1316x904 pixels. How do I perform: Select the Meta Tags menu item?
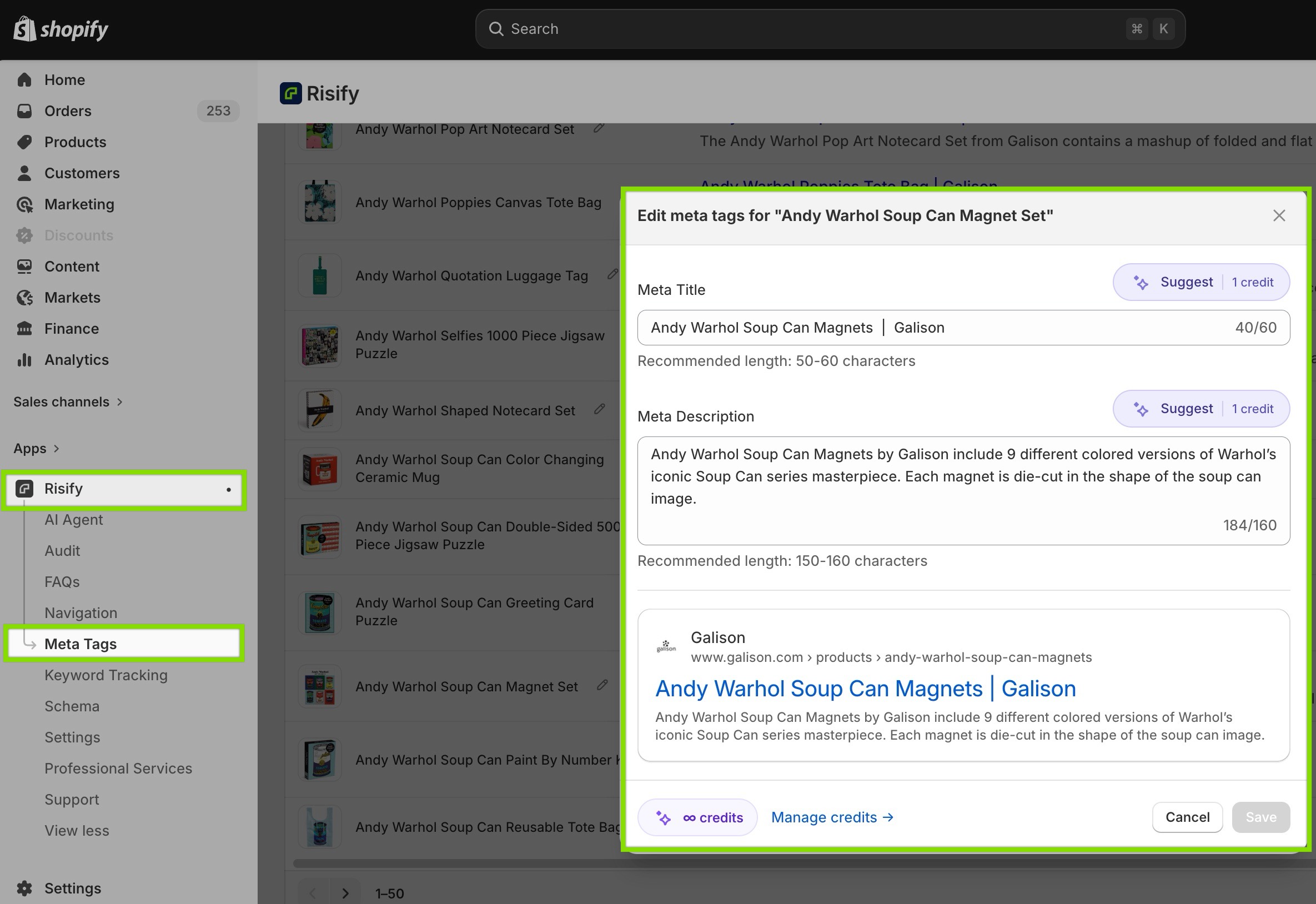(x=124, y=644)
